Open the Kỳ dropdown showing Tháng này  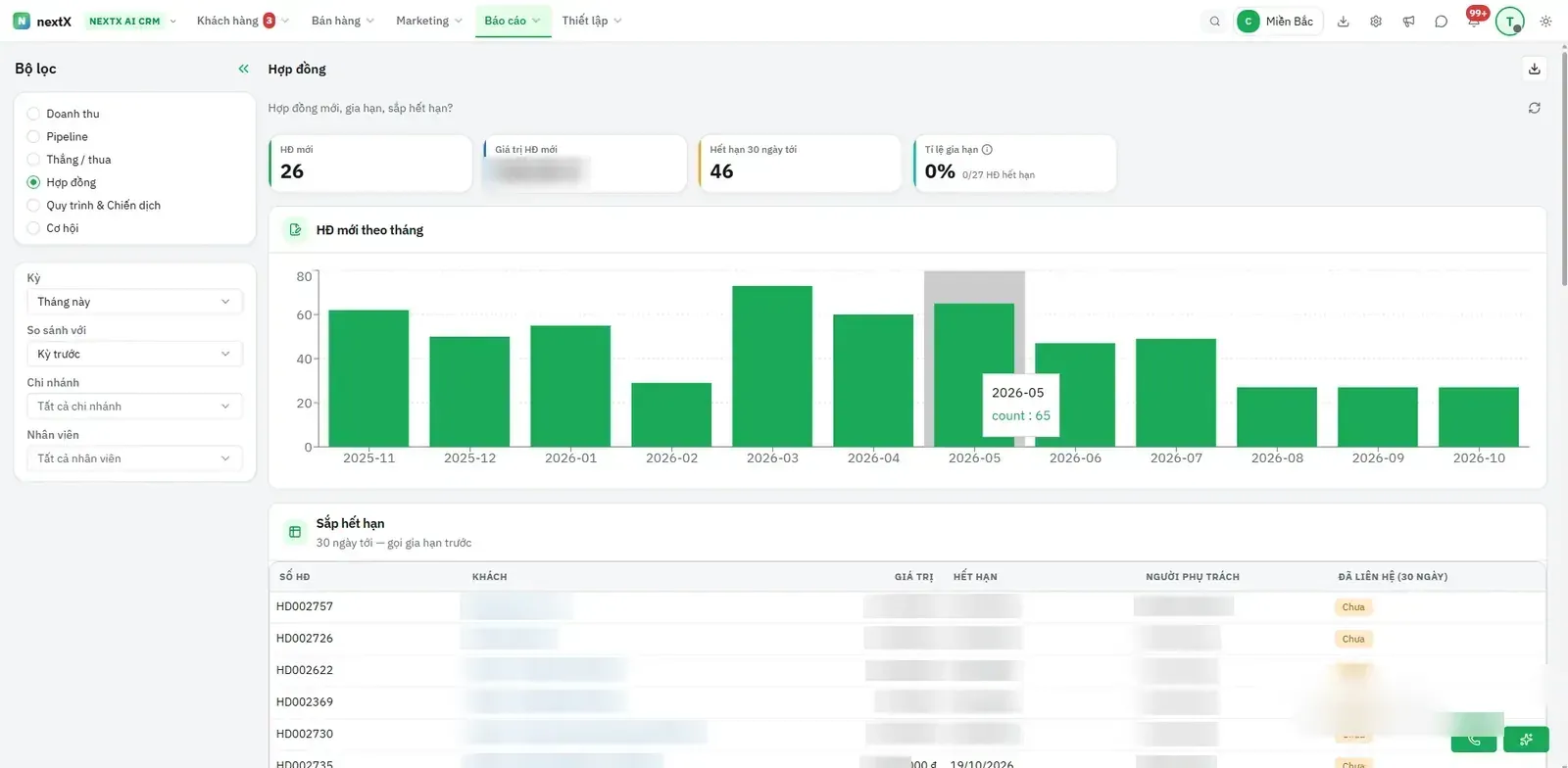(x=134, y=302)
